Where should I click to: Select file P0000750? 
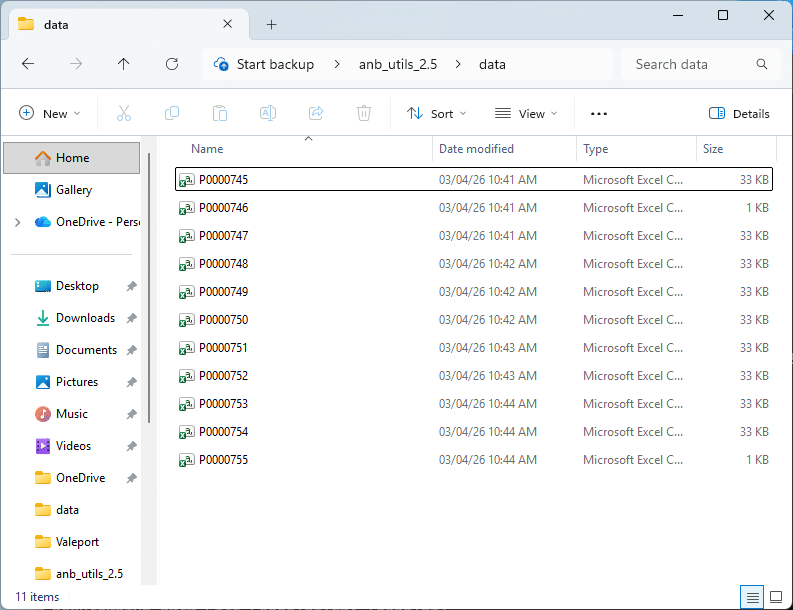[223, 320]
